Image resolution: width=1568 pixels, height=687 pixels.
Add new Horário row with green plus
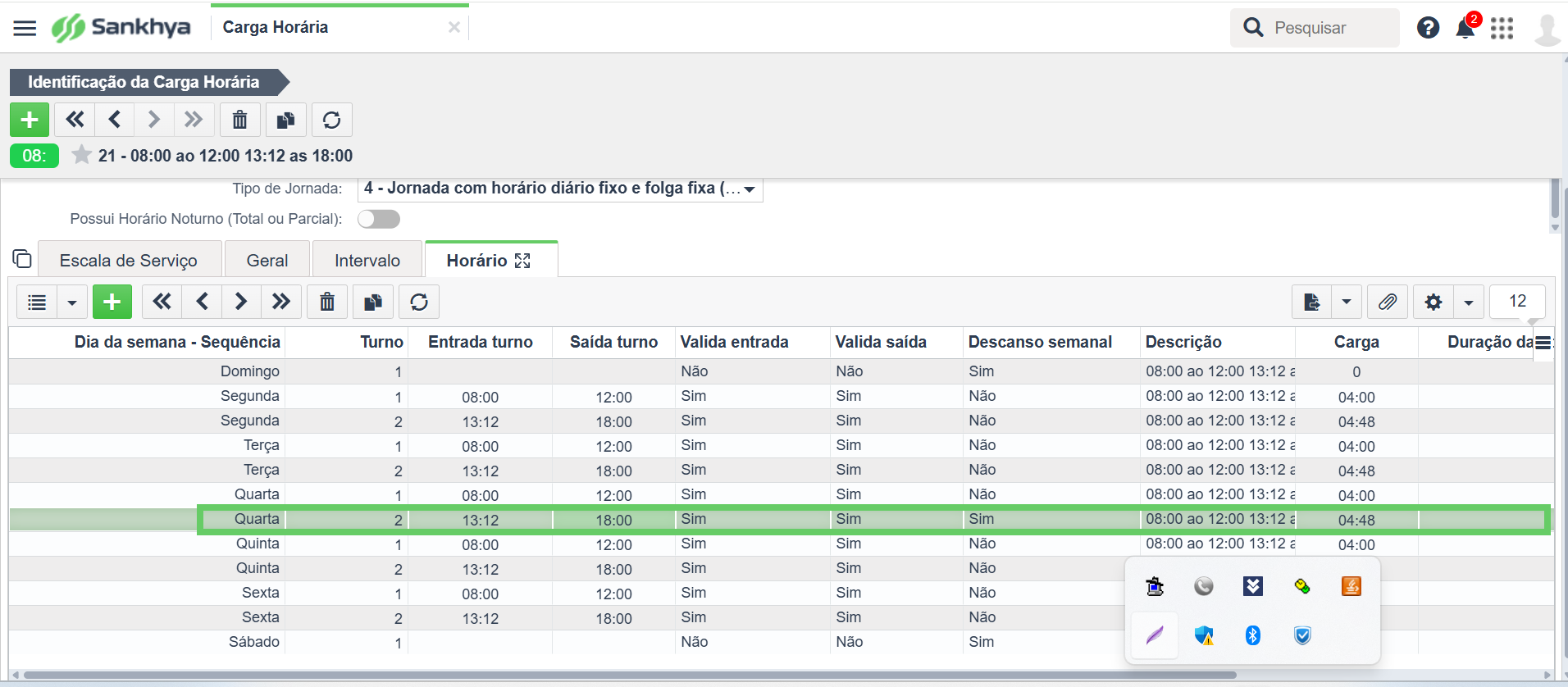click(112, 302)
